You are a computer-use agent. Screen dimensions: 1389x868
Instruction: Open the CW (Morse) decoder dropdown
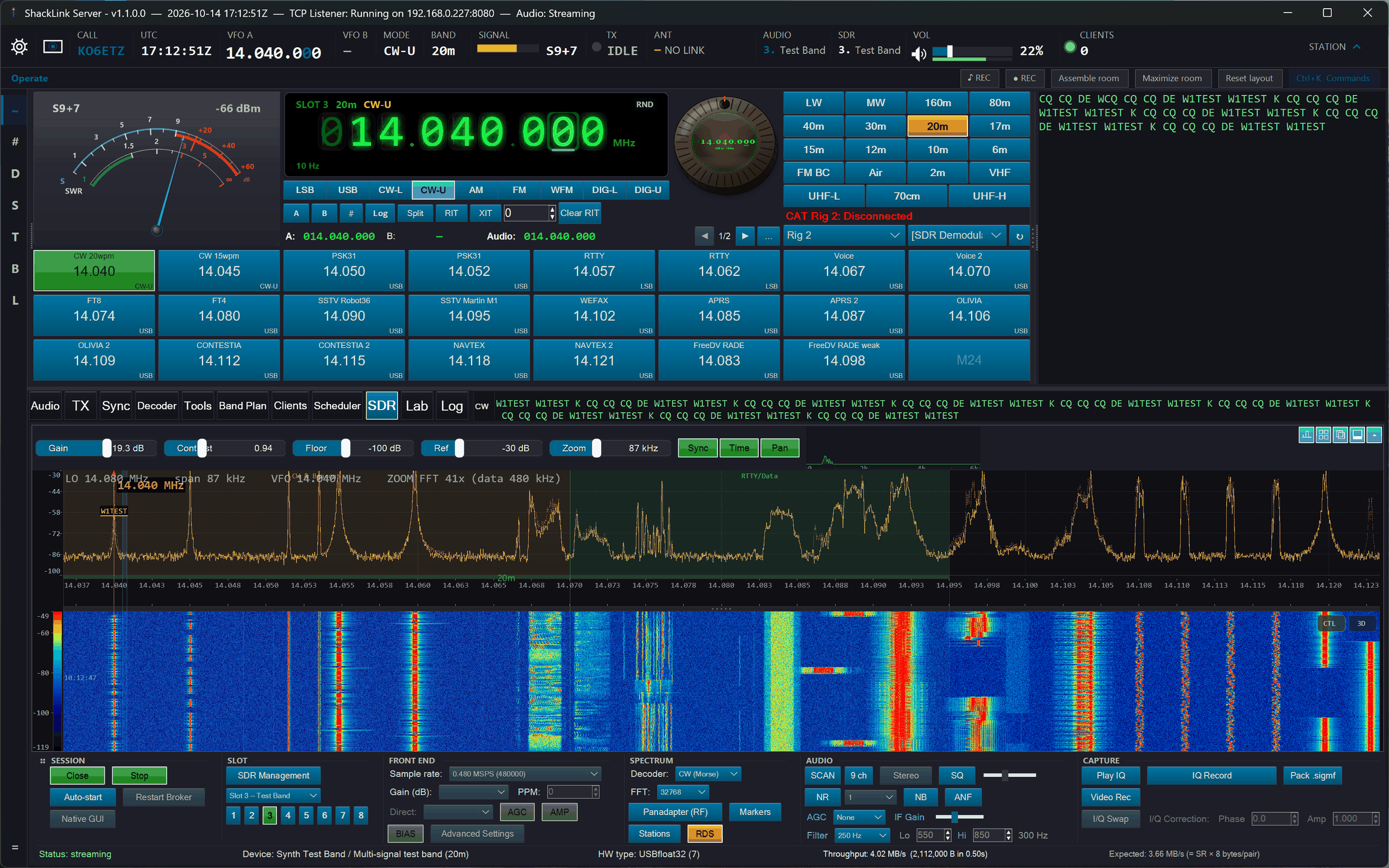tap(708, 774)
